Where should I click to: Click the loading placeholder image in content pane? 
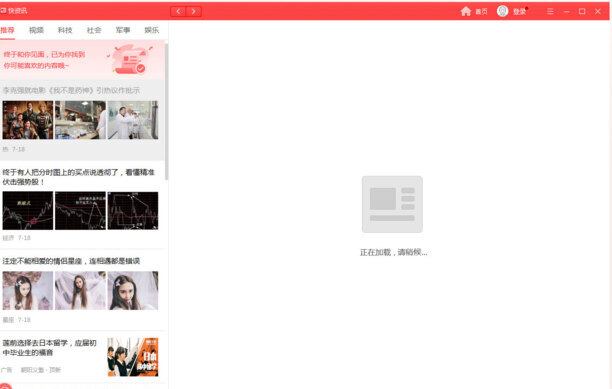[x=392, y=204]
